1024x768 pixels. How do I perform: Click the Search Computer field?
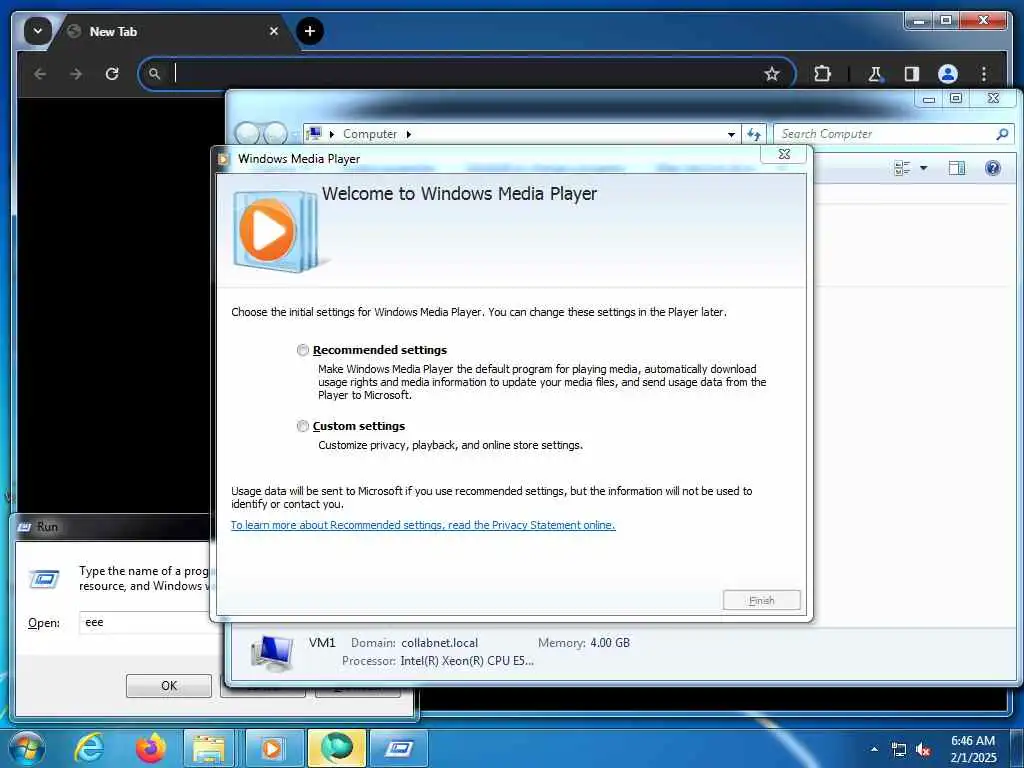pyautogui.click(x=885, y=134)
